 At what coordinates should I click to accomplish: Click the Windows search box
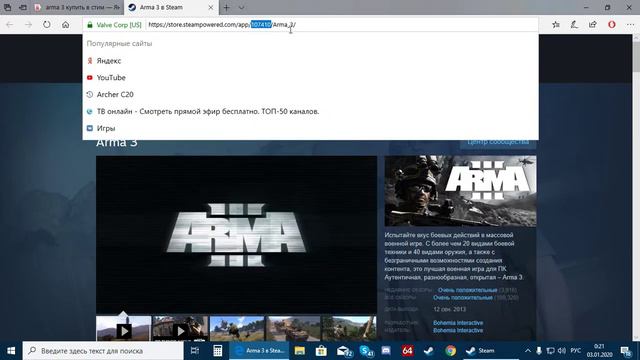coord(103,351)
